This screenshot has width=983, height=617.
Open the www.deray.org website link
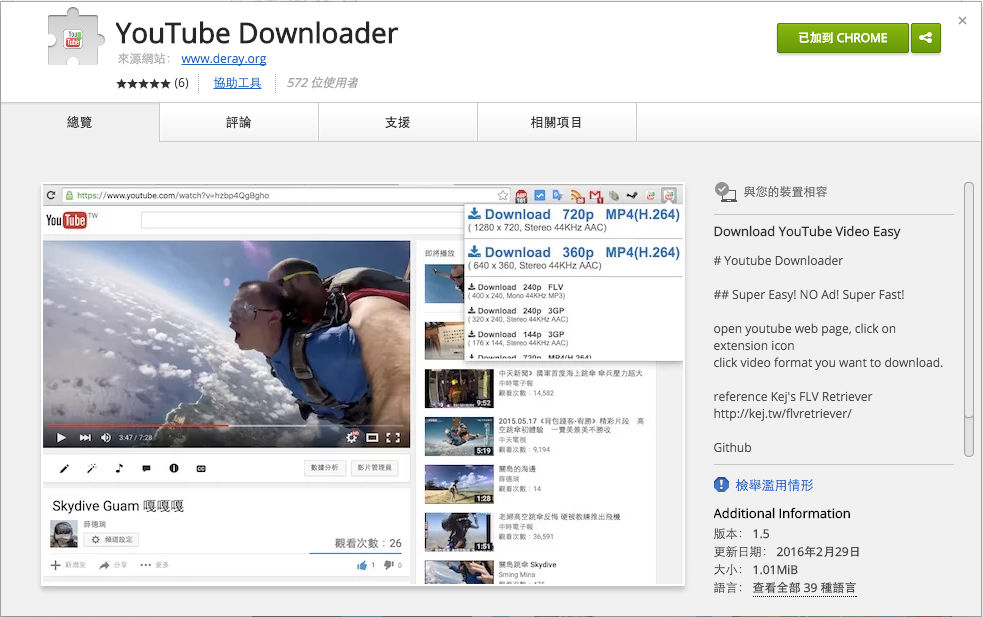[224, 58]
